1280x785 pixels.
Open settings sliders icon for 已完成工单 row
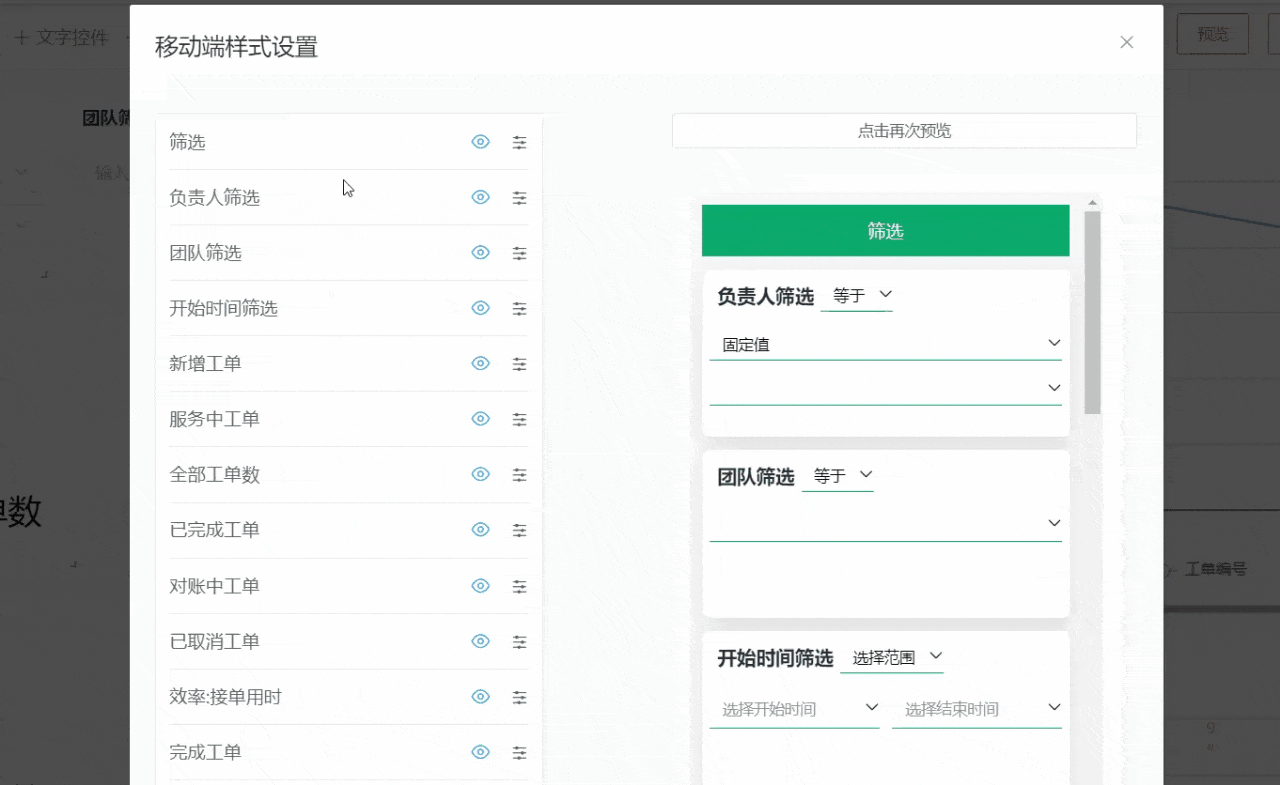520,530
